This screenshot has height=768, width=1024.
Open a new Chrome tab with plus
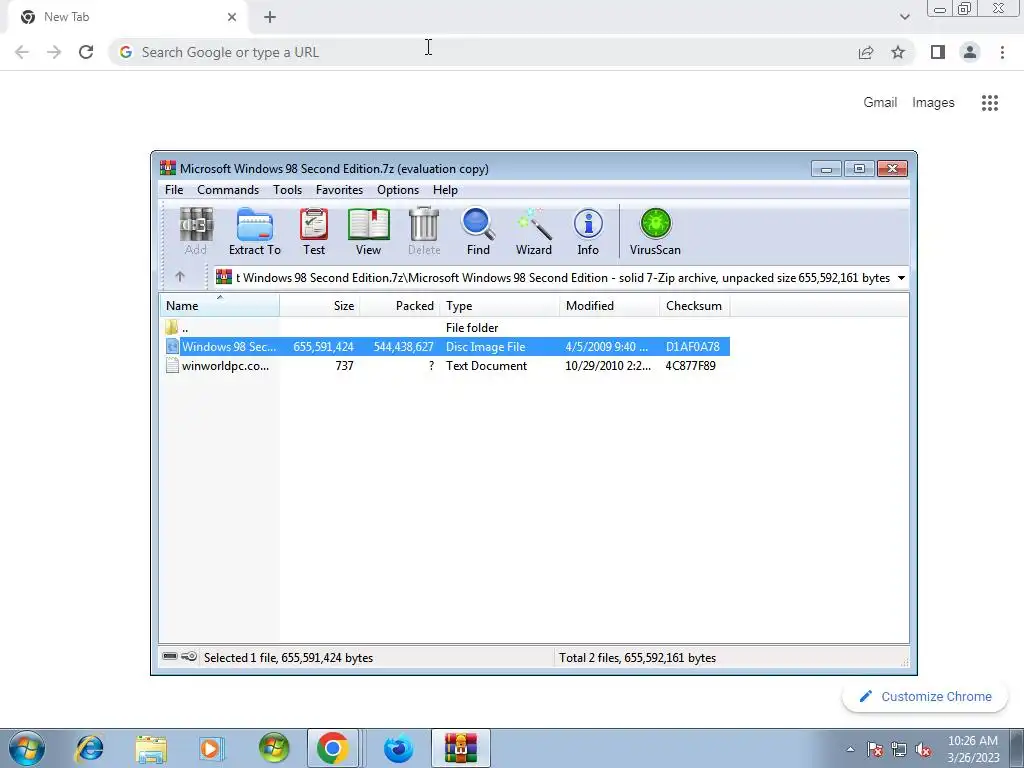tap(270, 17)
